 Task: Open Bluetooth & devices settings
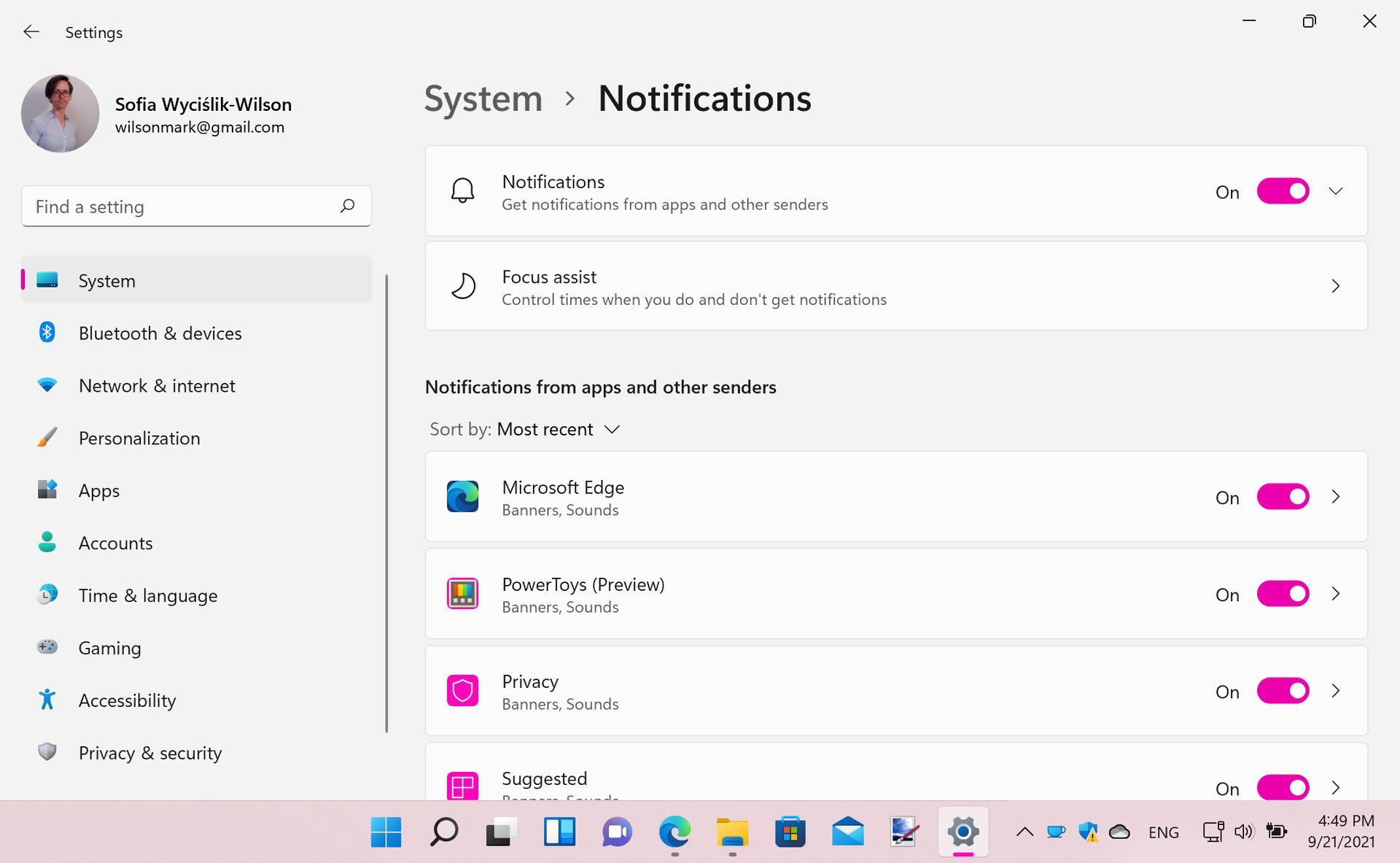pos(160,333)
